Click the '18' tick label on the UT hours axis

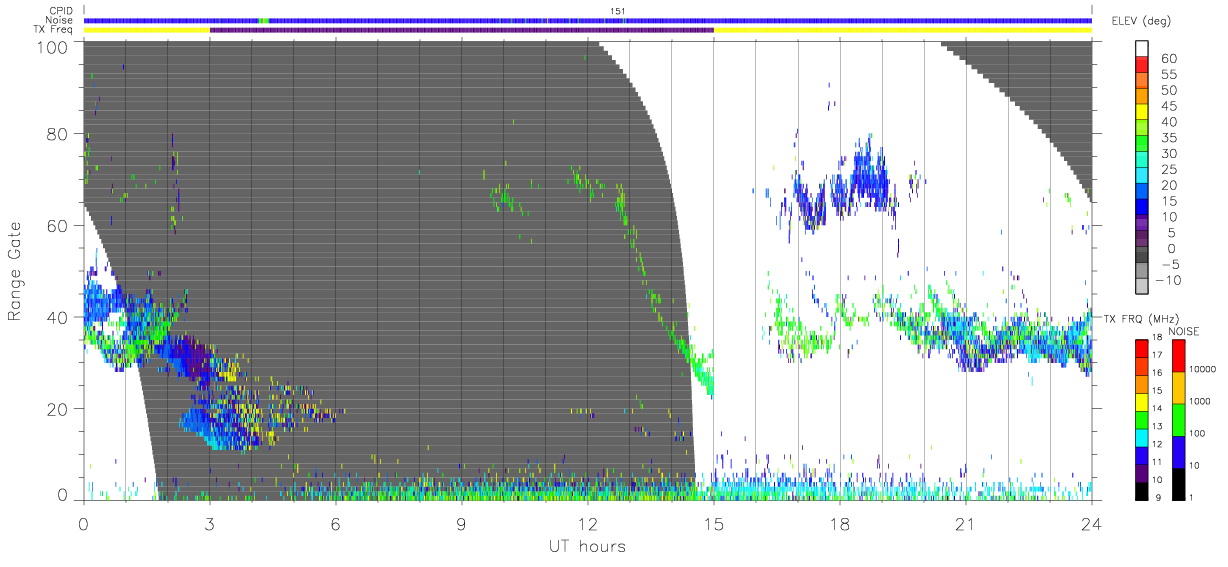(x=840, y=523)
